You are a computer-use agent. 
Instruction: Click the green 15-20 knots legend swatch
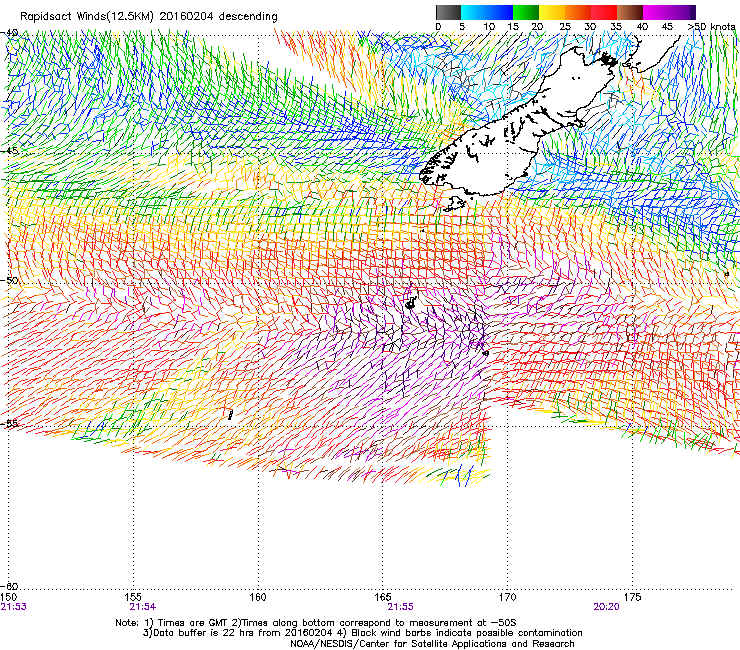pyautogui.click(x=526, y=12)
